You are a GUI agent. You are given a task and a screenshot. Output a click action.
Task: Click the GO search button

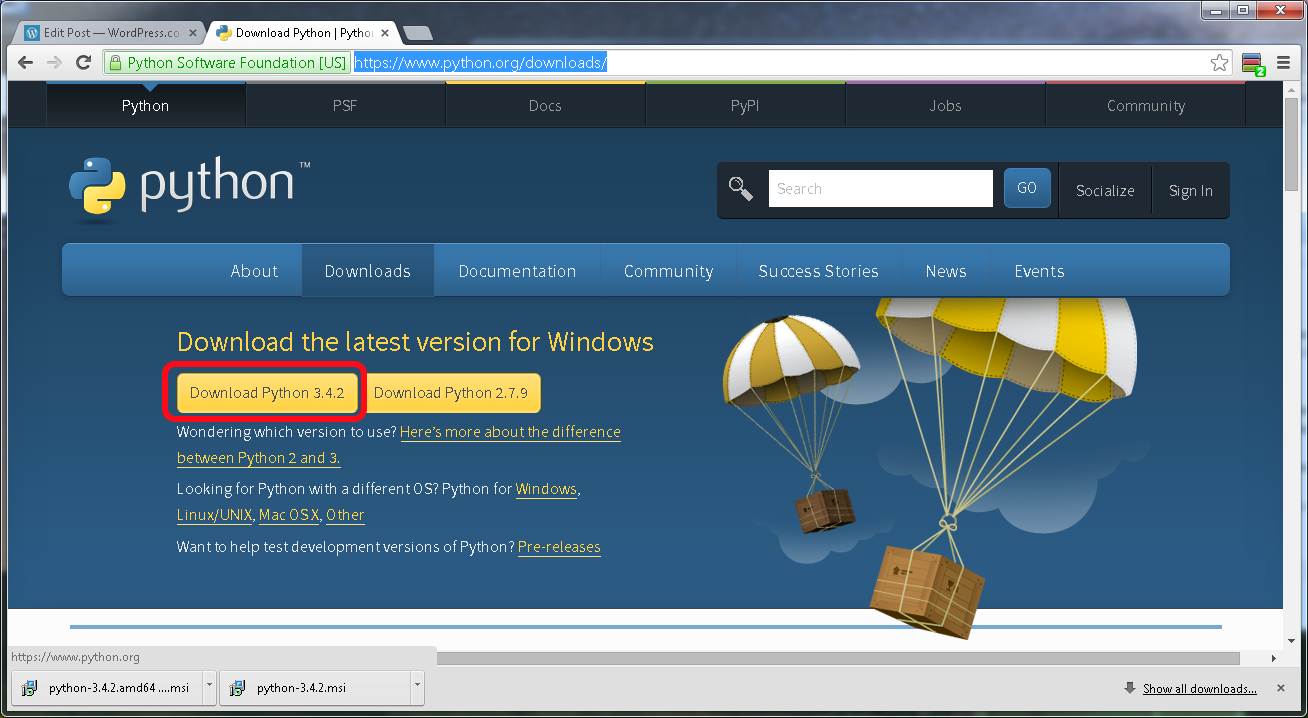pyautogui.click(x=1027, y=188)
